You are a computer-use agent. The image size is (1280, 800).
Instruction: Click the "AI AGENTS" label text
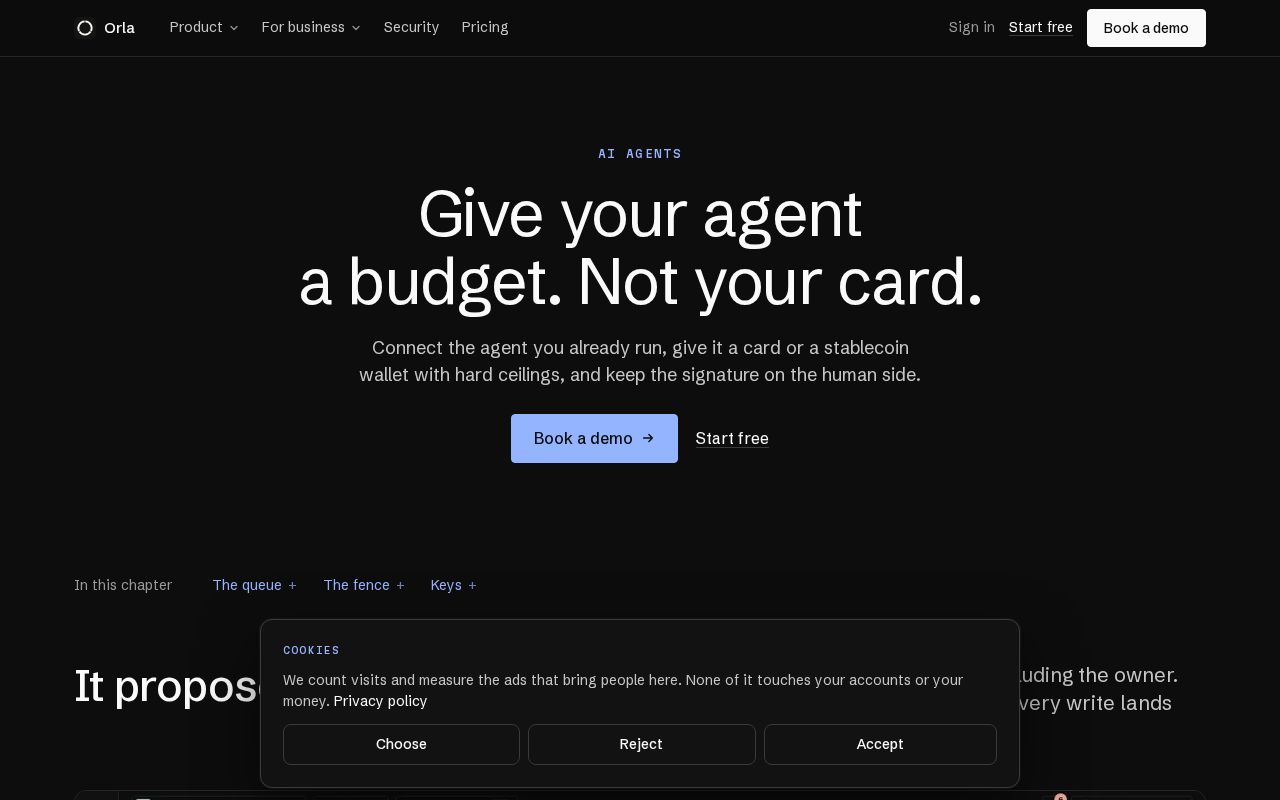click(x=640, y=154)
